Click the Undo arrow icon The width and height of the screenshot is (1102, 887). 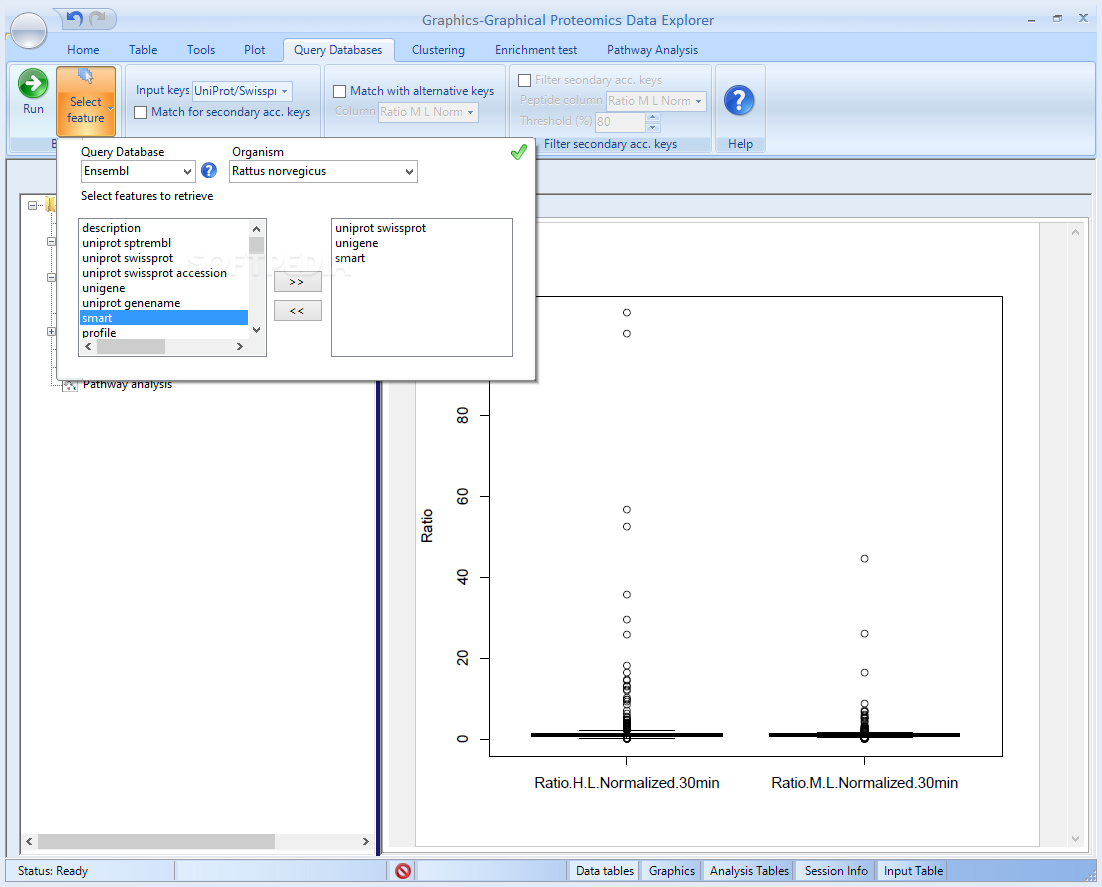(74, 18)
